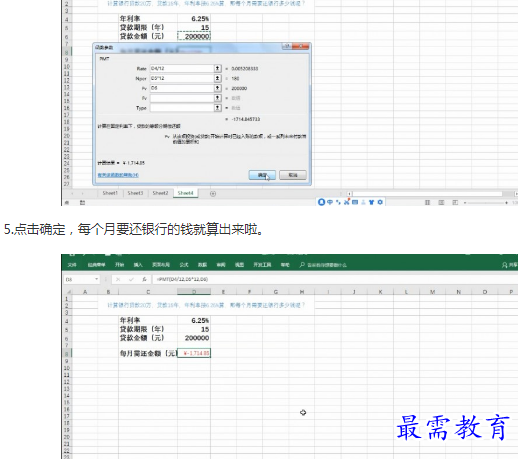Open the 文件 File menu
The width and height of the screenshot is (518, 459).
[x=72, y=265]
